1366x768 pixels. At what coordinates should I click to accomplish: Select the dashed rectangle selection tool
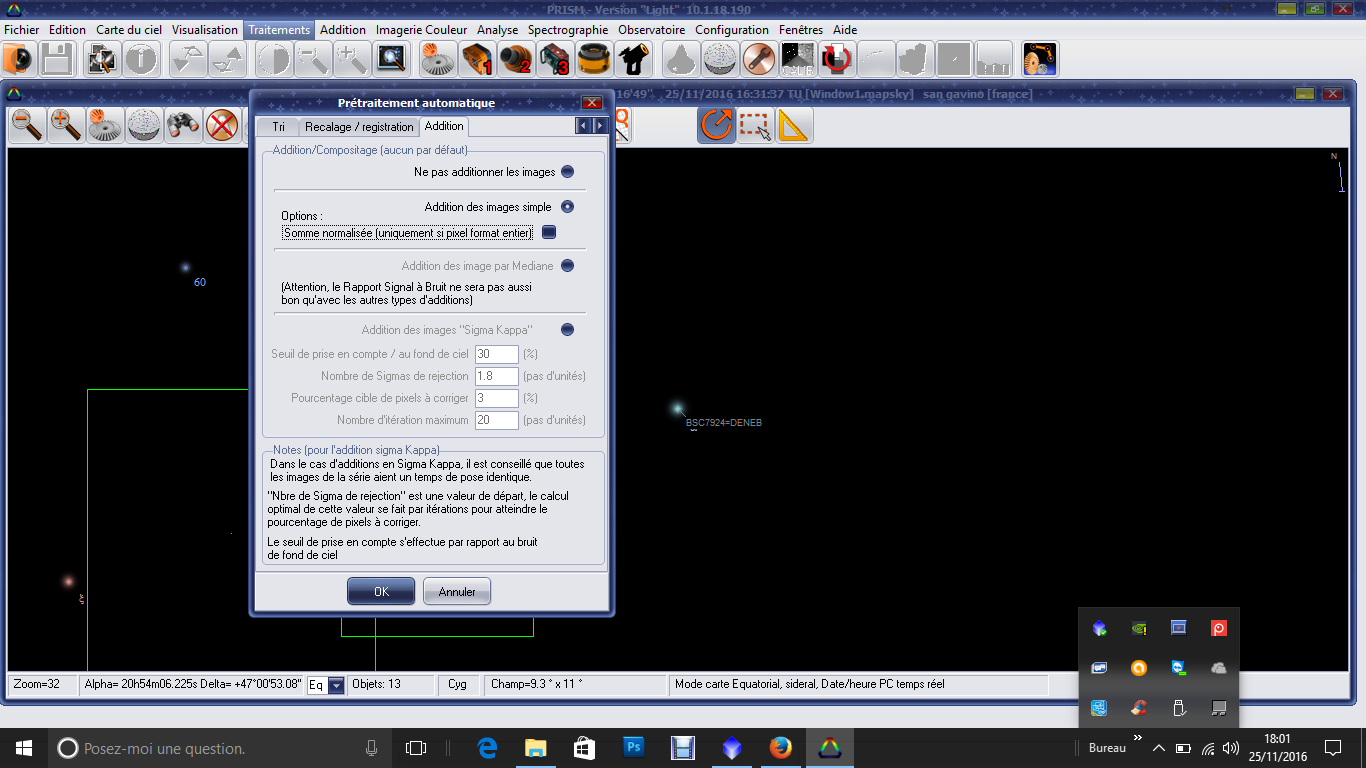(755, 125)
